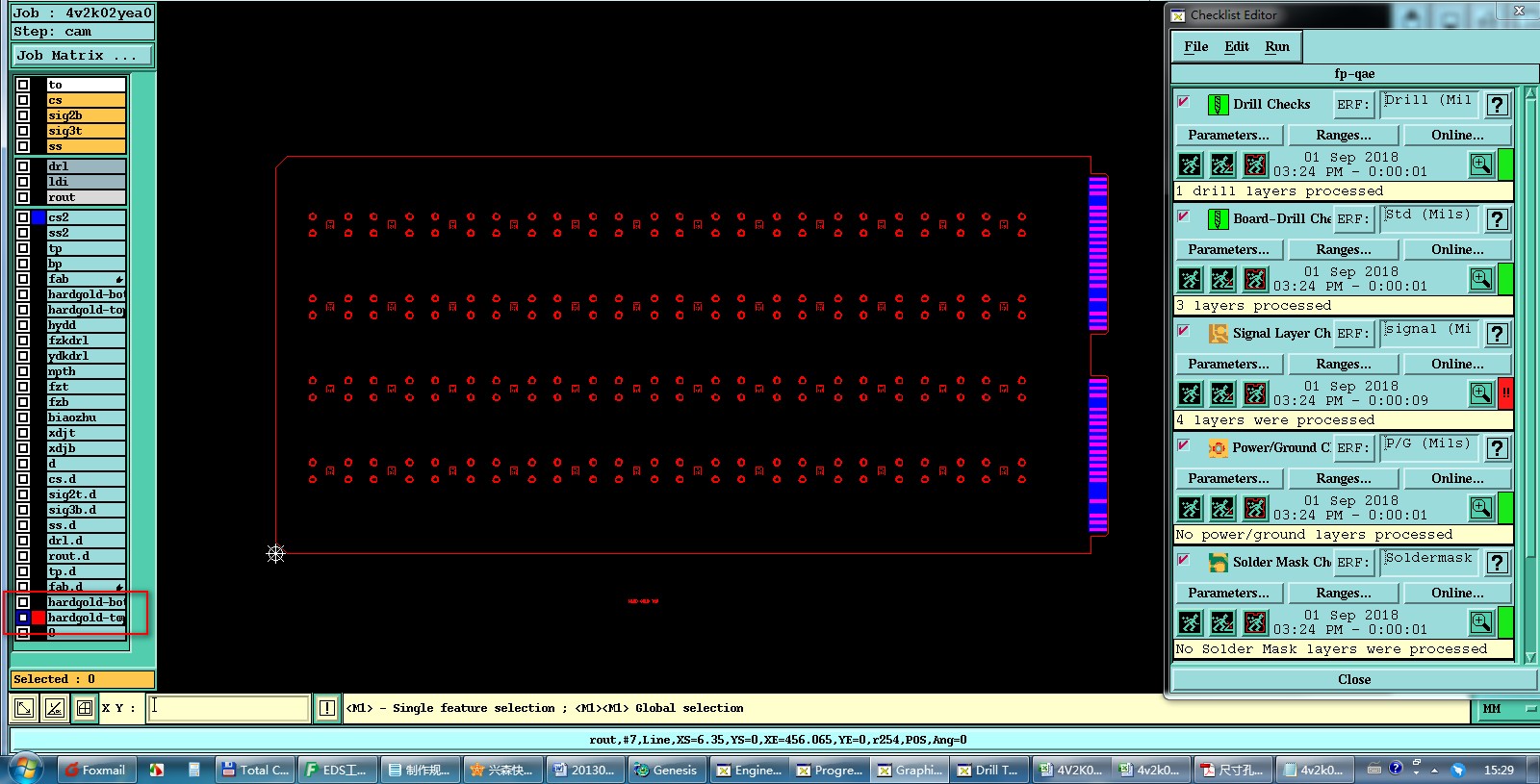
Task: Click first run icon under Board-Drill Checks
Action: click(1191, 279)
